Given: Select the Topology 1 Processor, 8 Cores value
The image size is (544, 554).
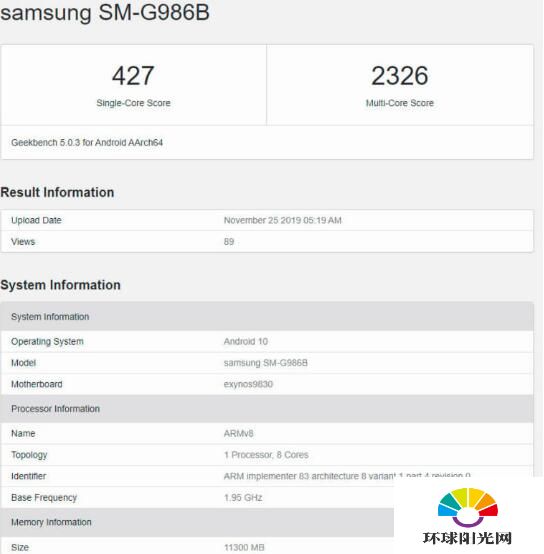Looking at the screenshot, I should pos(266,455).
